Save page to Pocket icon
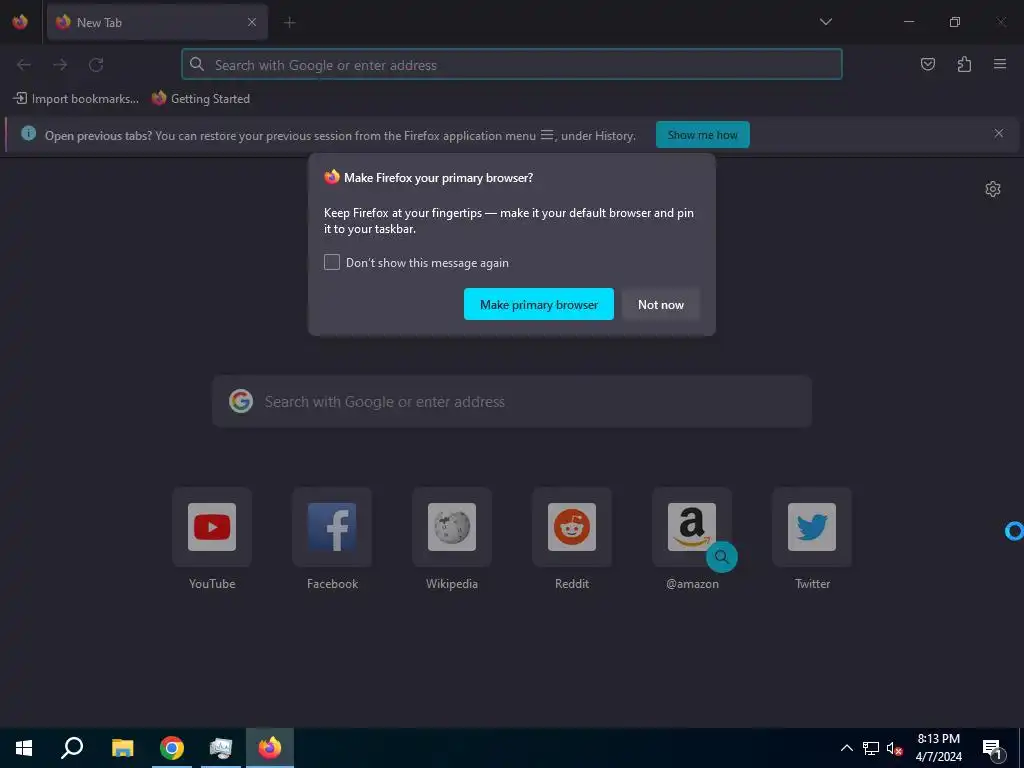This screenshot has height=768, width=1024. click(927, 64)
